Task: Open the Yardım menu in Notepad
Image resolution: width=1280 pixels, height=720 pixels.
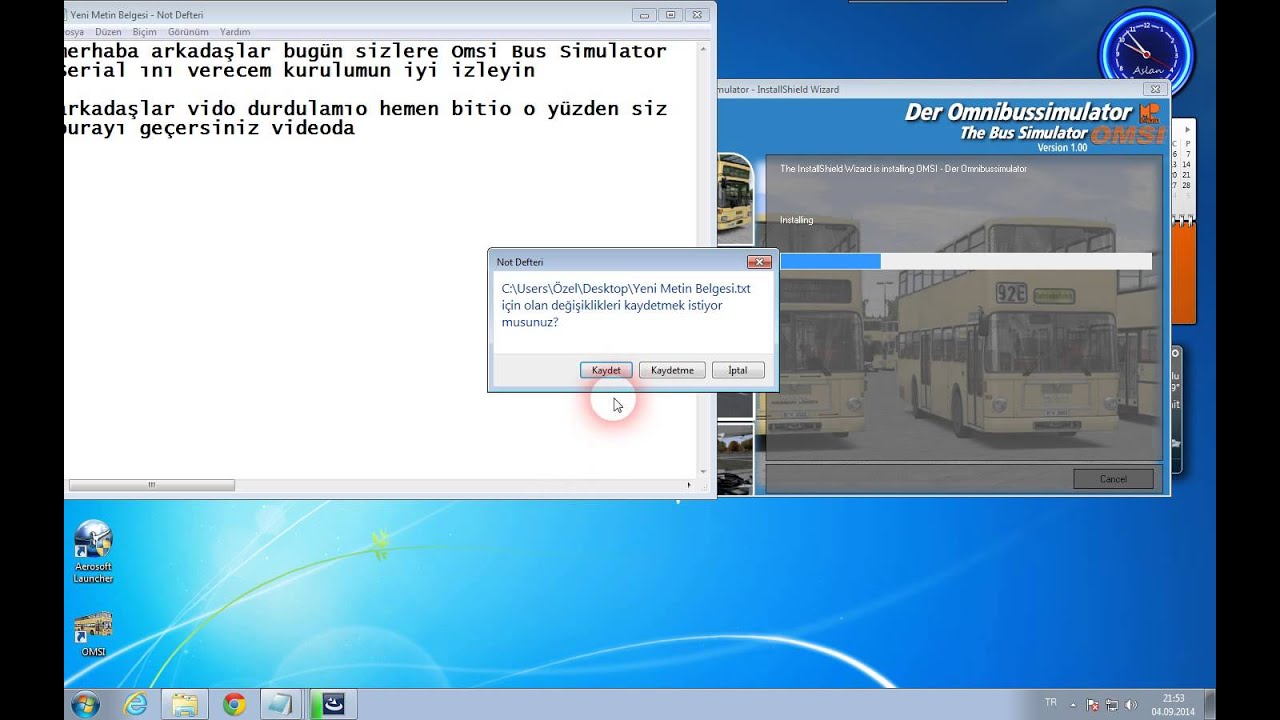Action: click(235, 32)
